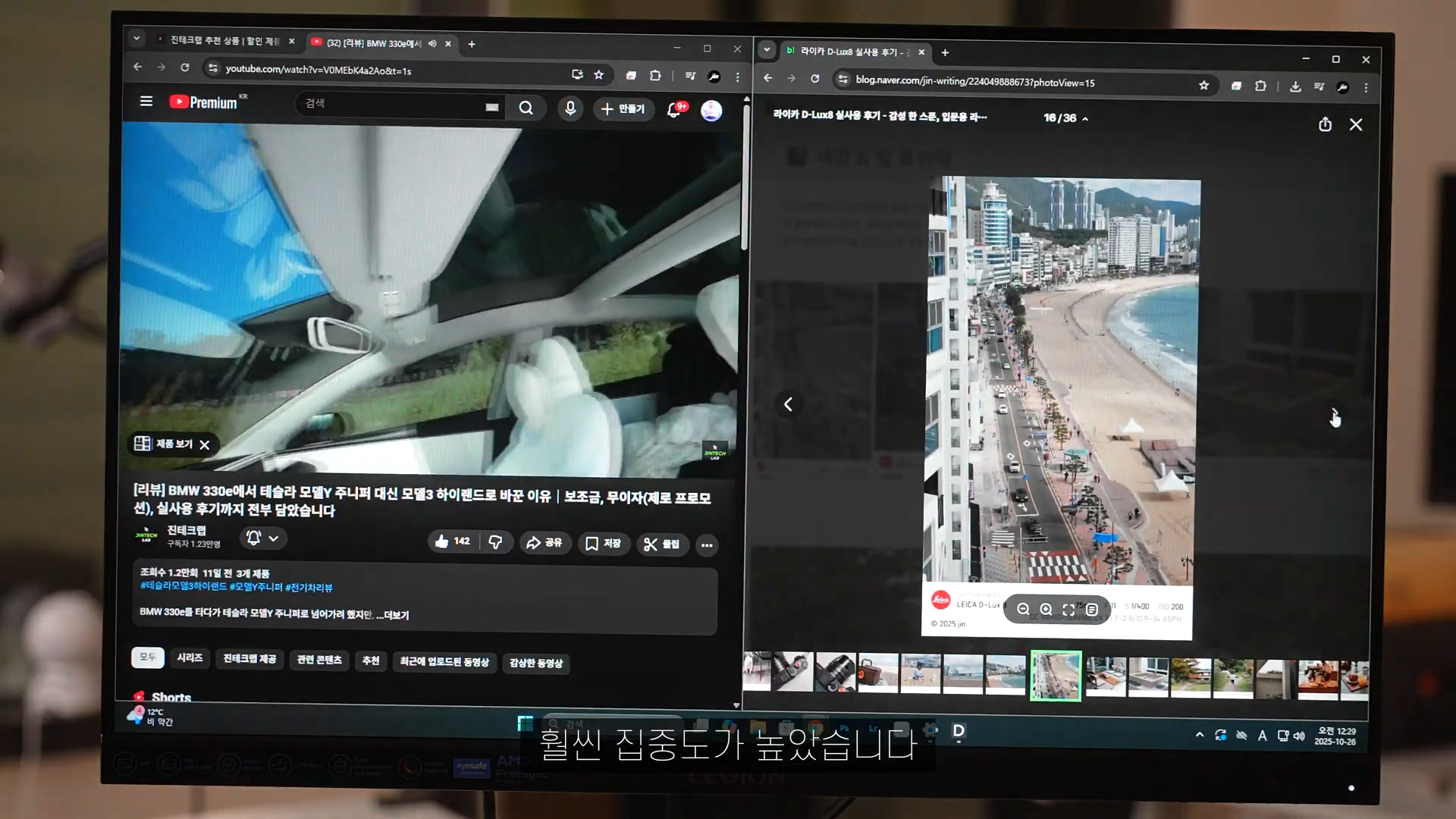Dismiss the 제품 보기 overlay with X

(x=205, y=444)
